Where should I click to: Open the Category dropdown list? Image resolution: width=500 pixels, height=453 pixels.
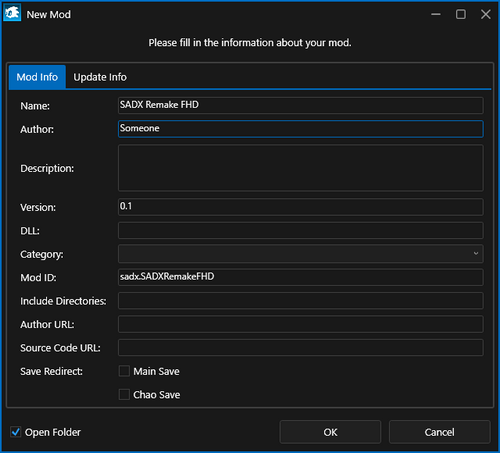coord(301,254)
